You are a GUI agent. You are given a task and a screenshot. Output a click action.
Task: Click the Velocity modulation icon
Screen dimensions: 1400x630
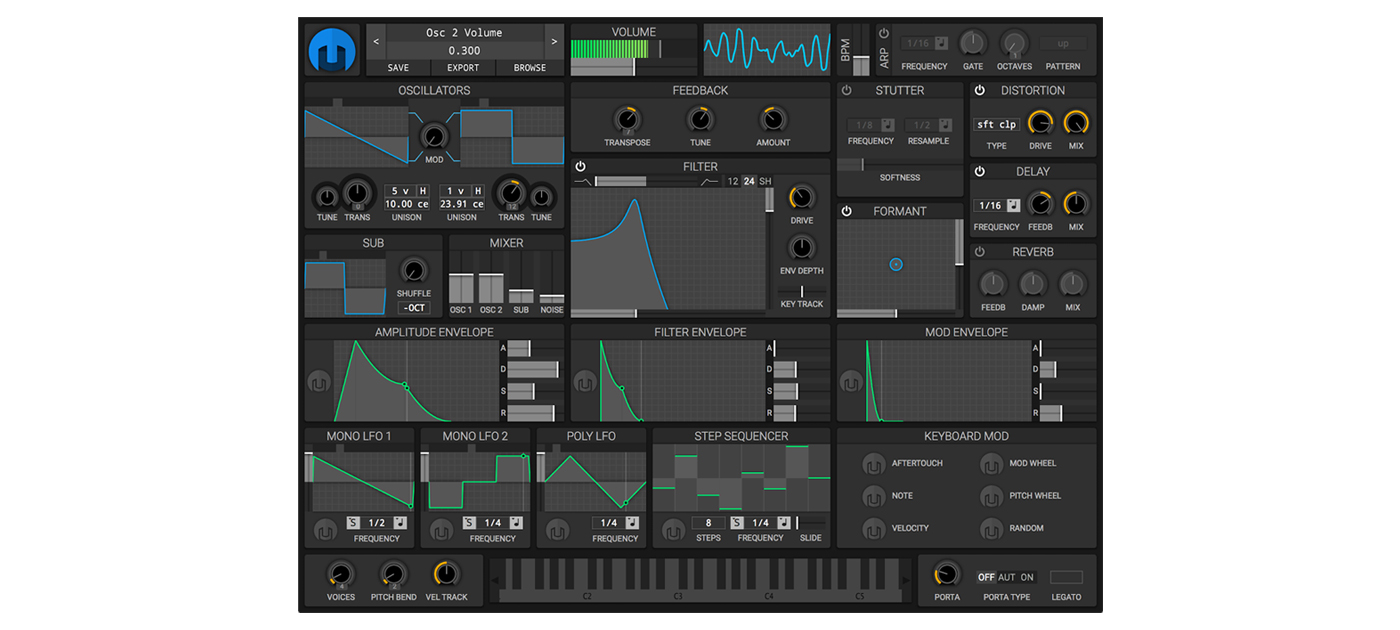point(874,528)
